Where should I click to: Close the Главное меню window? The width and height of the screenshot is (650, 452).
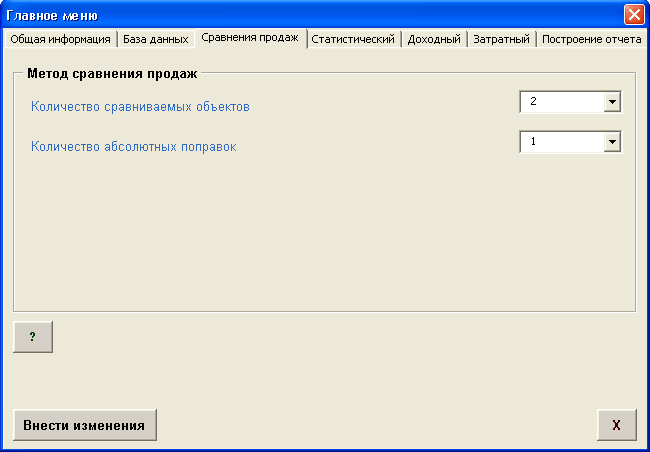(x=634, y=15)
